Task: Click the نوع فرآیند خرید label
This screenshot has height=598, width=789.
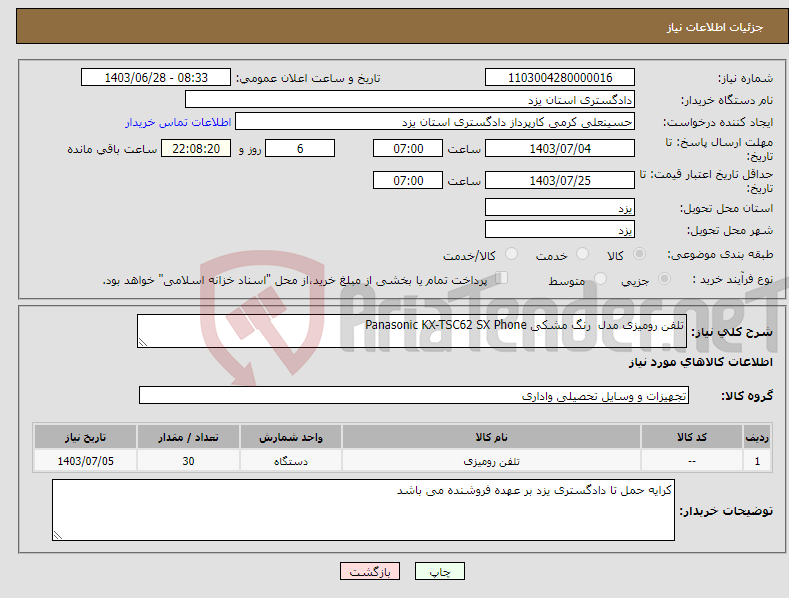Action: 733,279
